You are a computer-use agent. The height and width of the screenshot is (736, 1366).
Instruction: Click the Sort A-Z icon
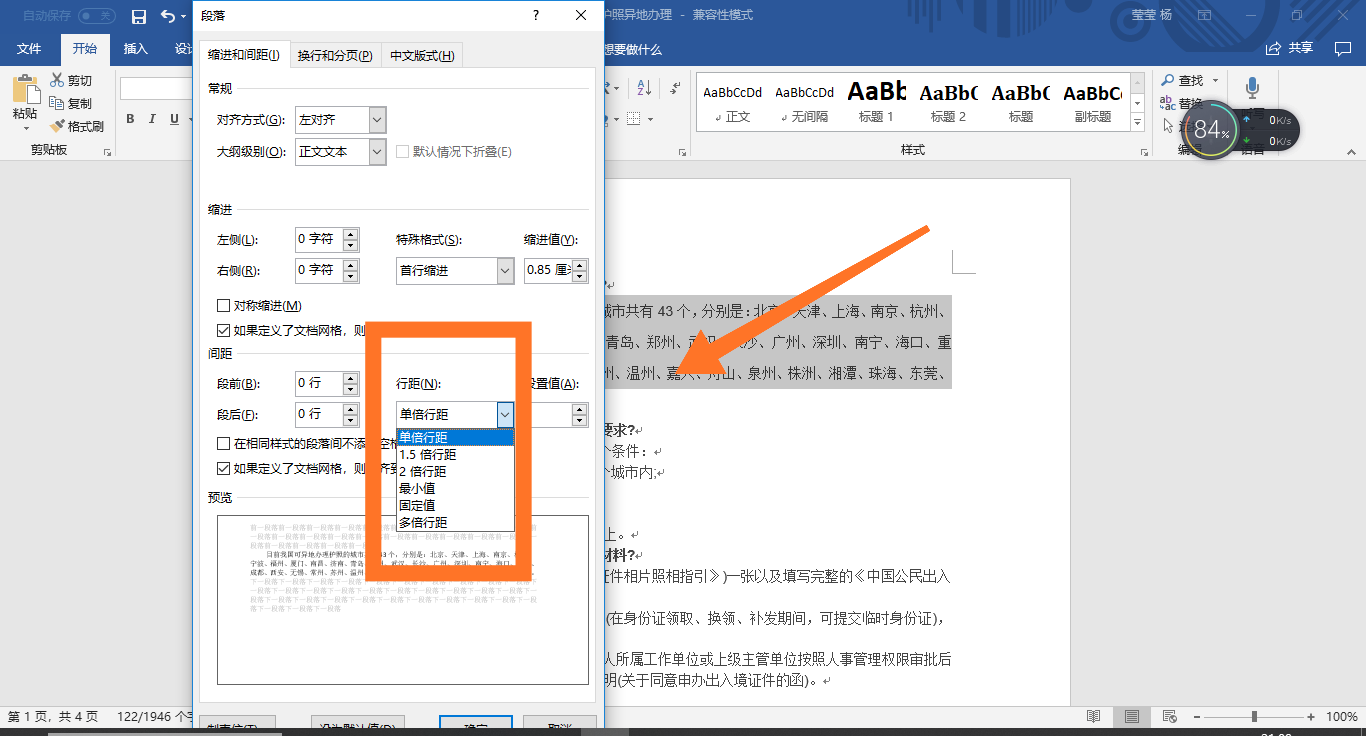tap(645, 88)
